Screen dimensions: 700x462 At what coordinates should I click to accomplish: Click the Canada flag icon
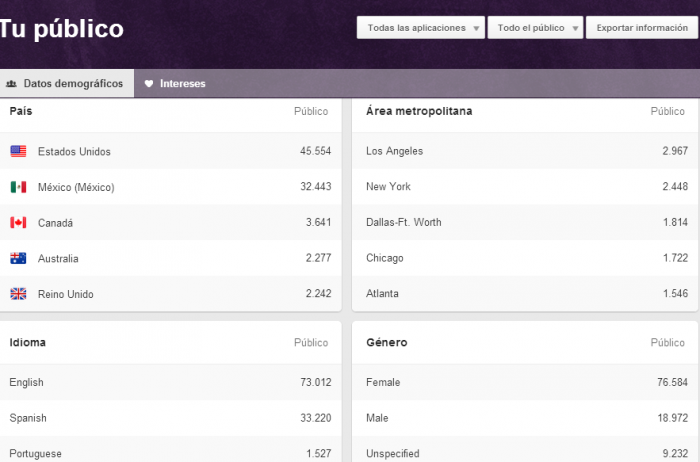click(18, 223)
